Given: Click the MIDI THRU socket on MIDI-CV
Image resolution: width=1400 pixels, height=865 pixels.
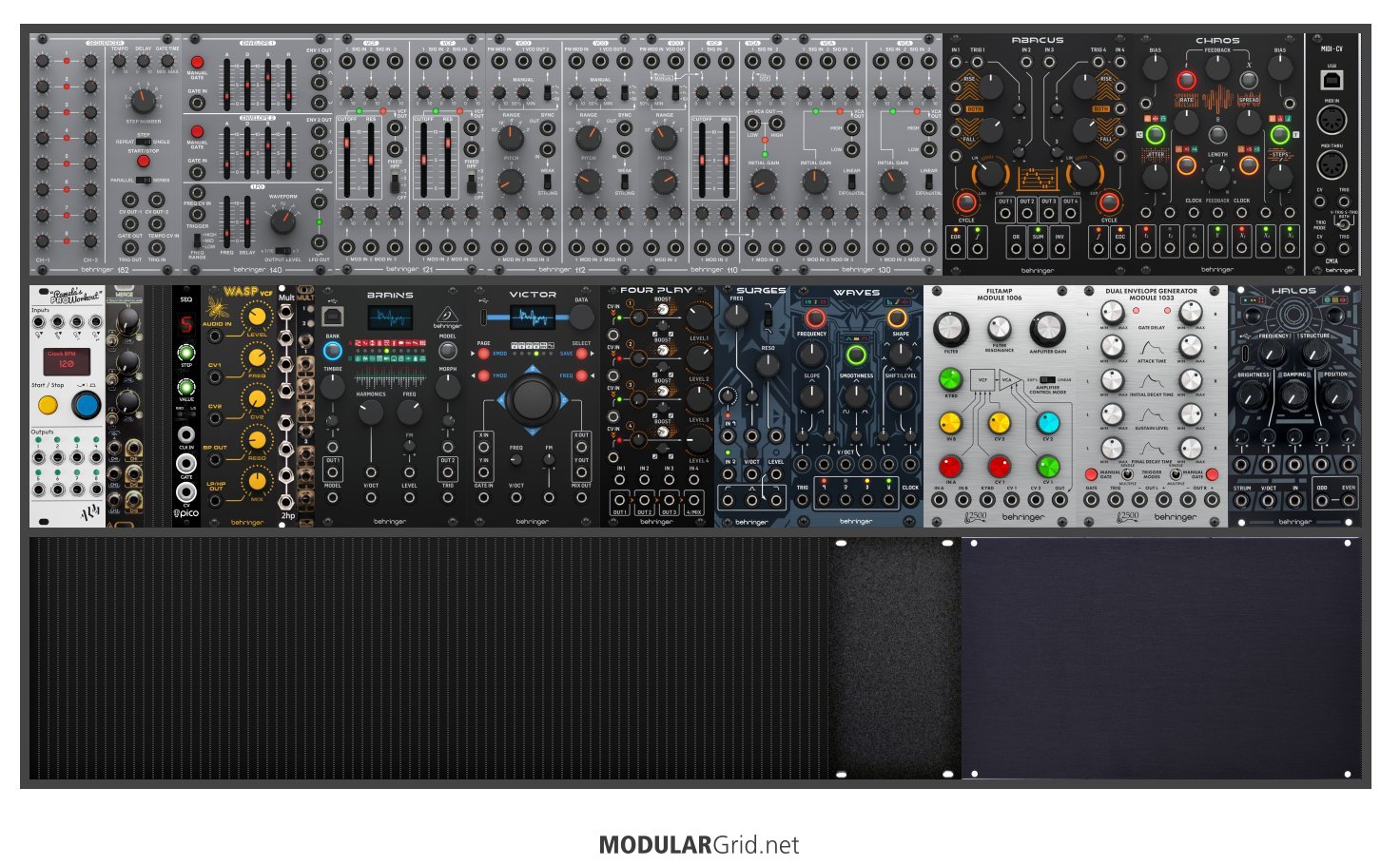Looking at the screenshot, I should 1332,164.
